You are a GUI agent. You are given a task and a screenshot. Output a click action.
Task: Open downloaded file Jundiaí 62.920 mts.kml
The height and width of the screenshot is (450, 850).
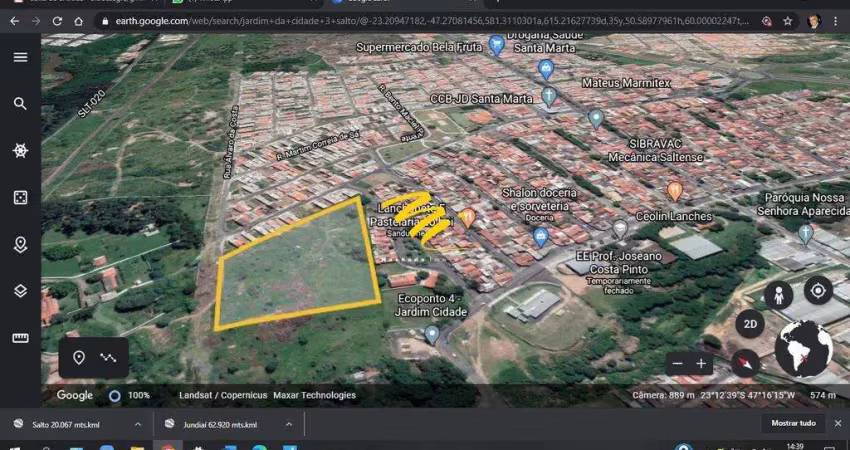click(220, 425)
